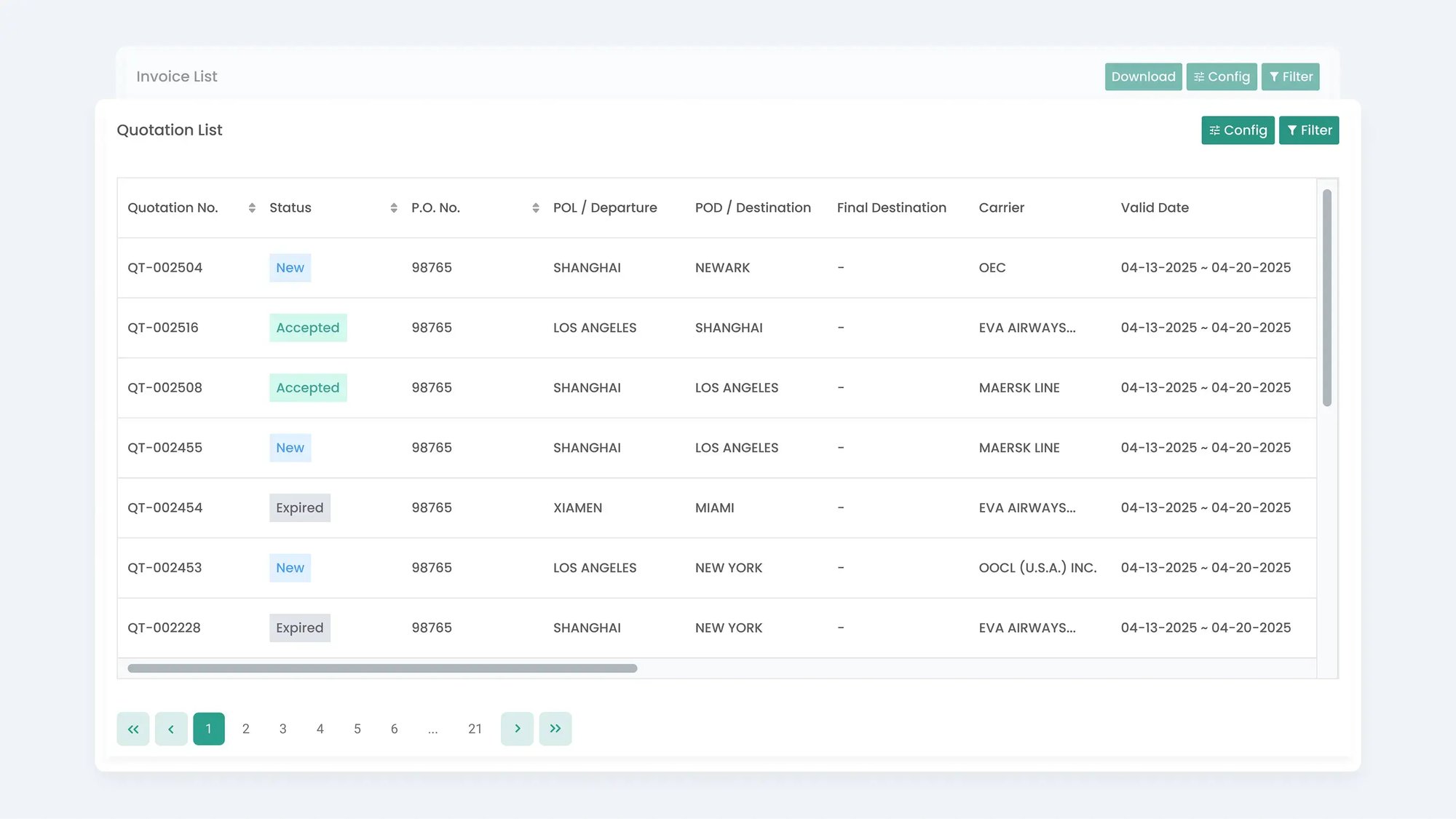
Task: Open quotation QT-002504
Action: (x=165, y=268)
